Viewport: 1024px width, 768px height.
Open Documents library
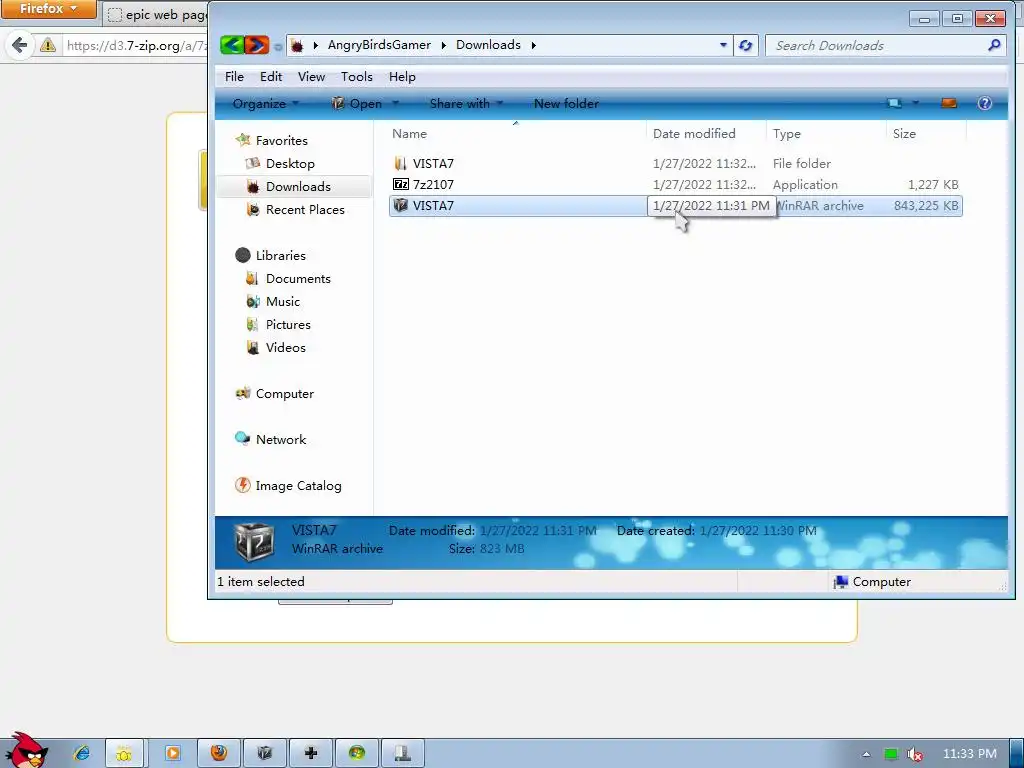(x=298, y=279)
